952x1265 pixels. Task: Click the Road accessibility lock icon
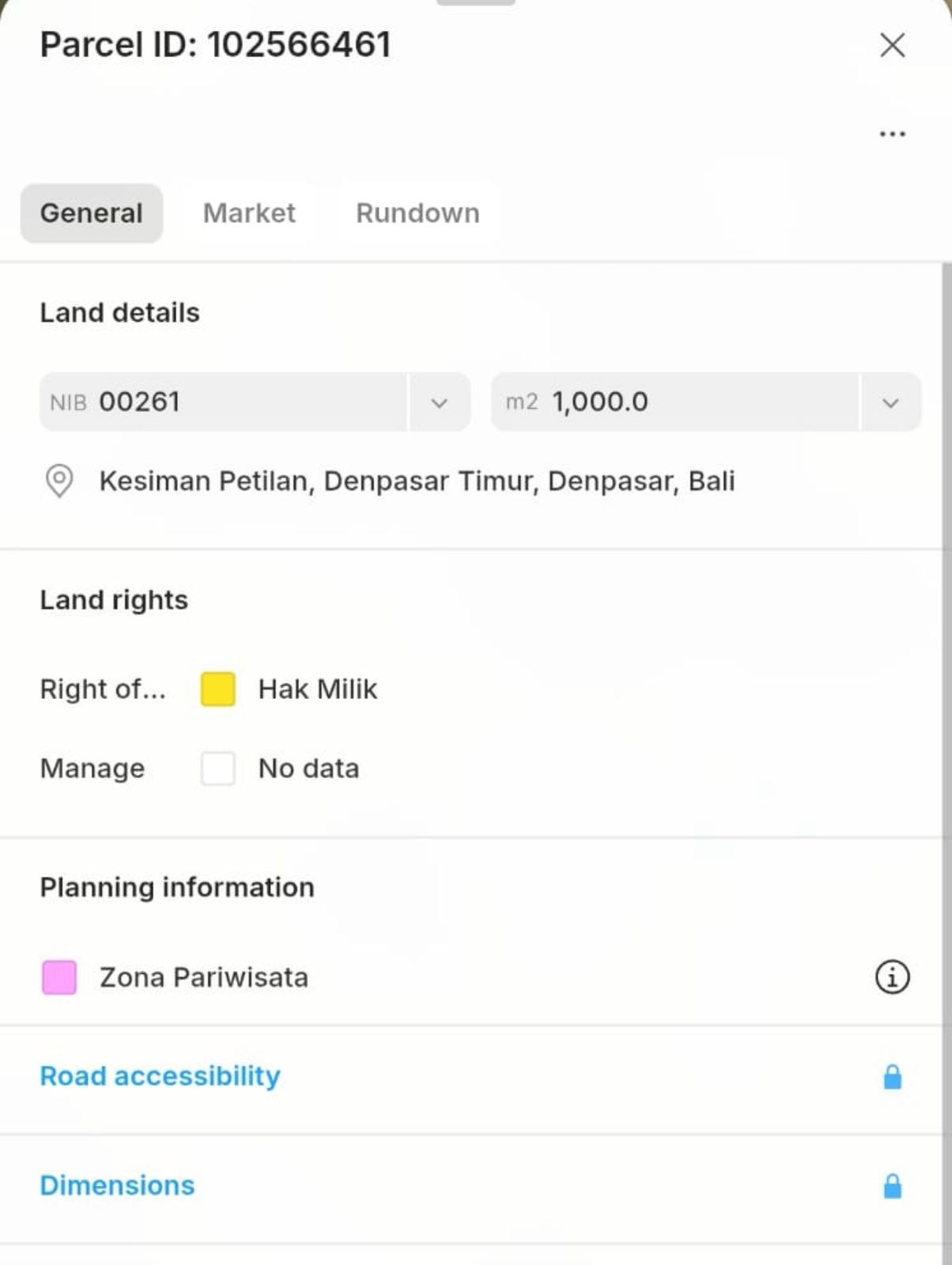point(892,1077)
